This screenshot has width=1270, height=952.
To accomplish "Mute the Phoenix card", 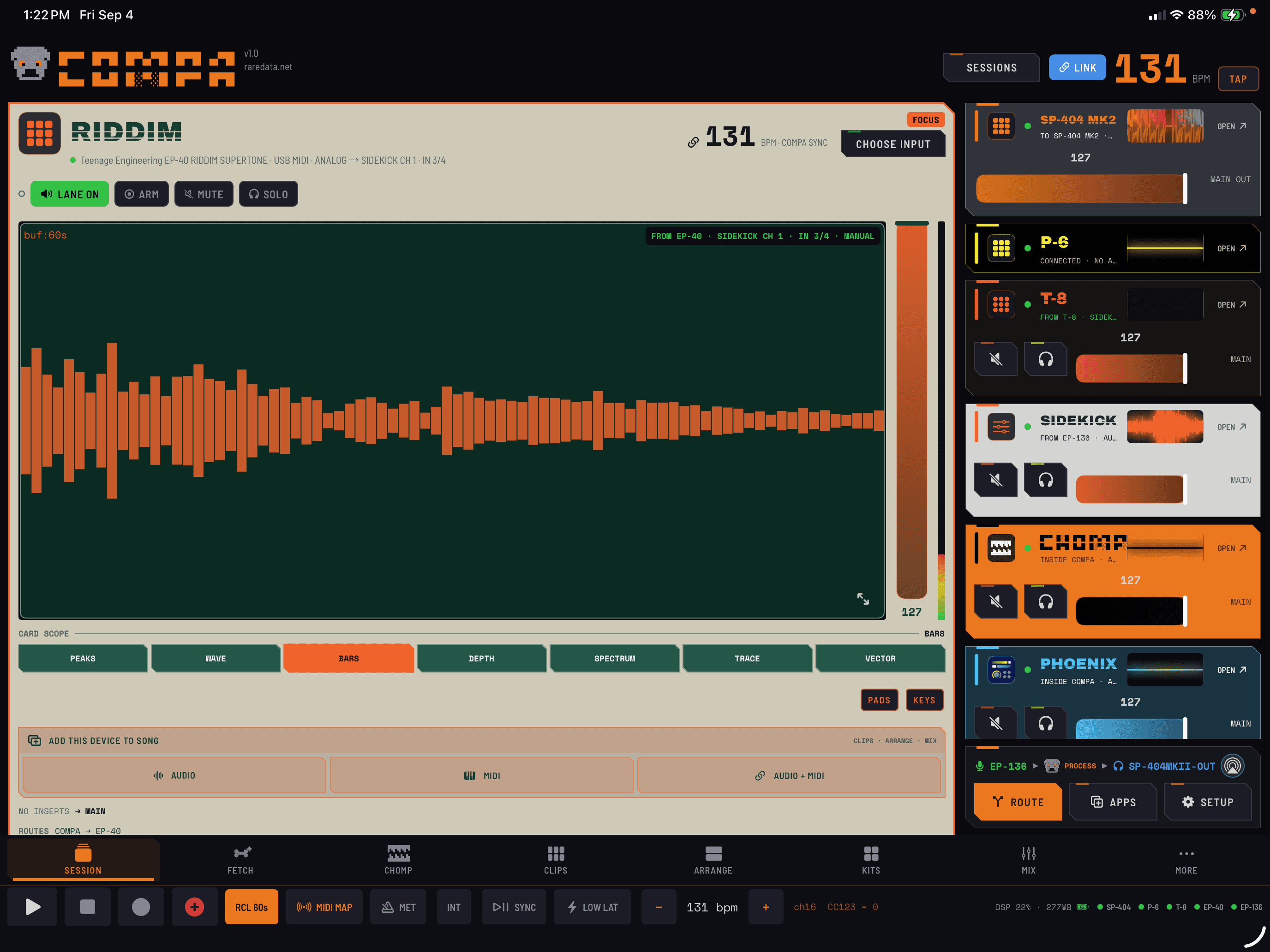I will 995,723.
